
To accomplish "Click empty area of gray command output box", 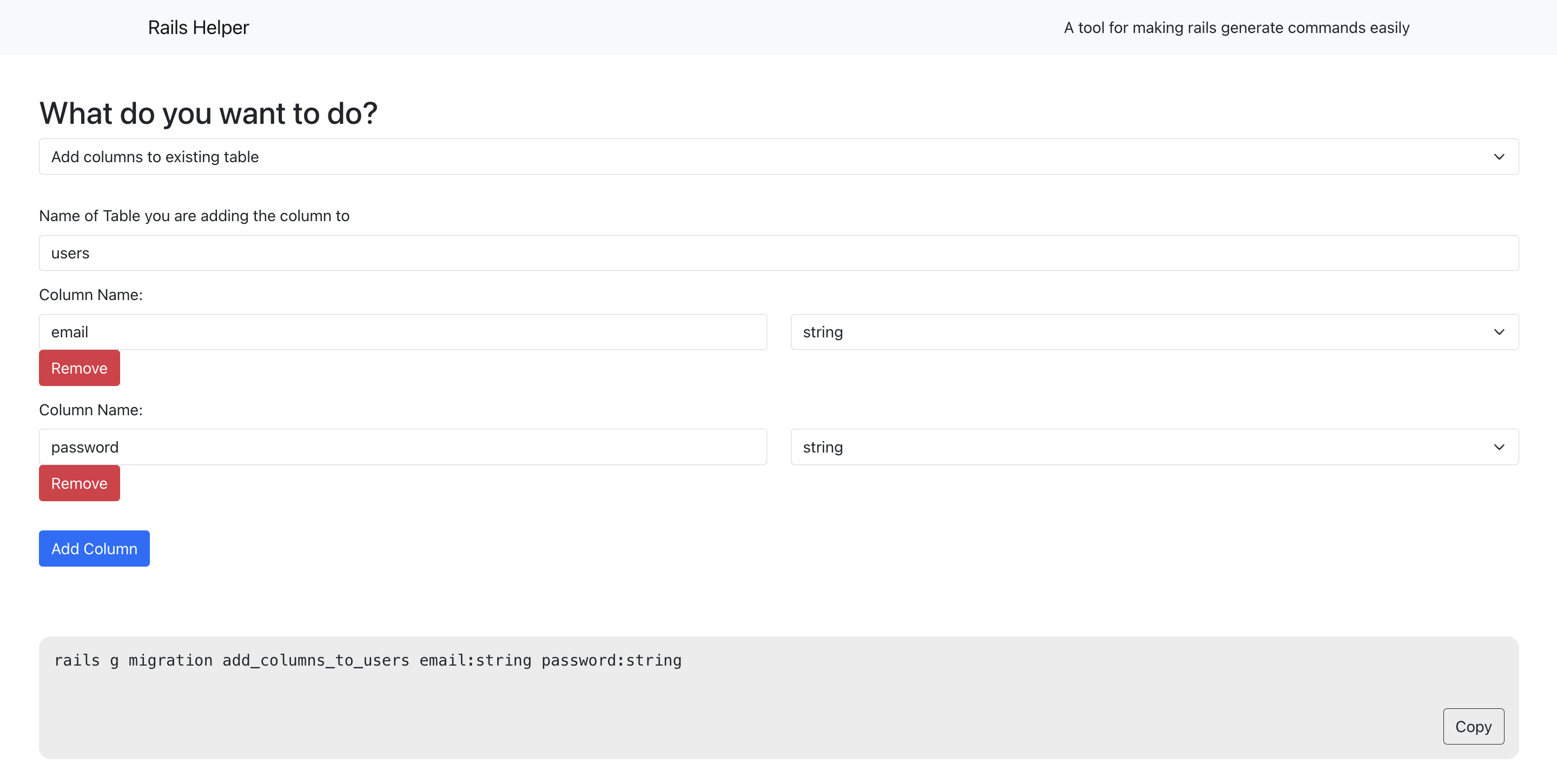I will pyautogui.click(x=725, y=719).
